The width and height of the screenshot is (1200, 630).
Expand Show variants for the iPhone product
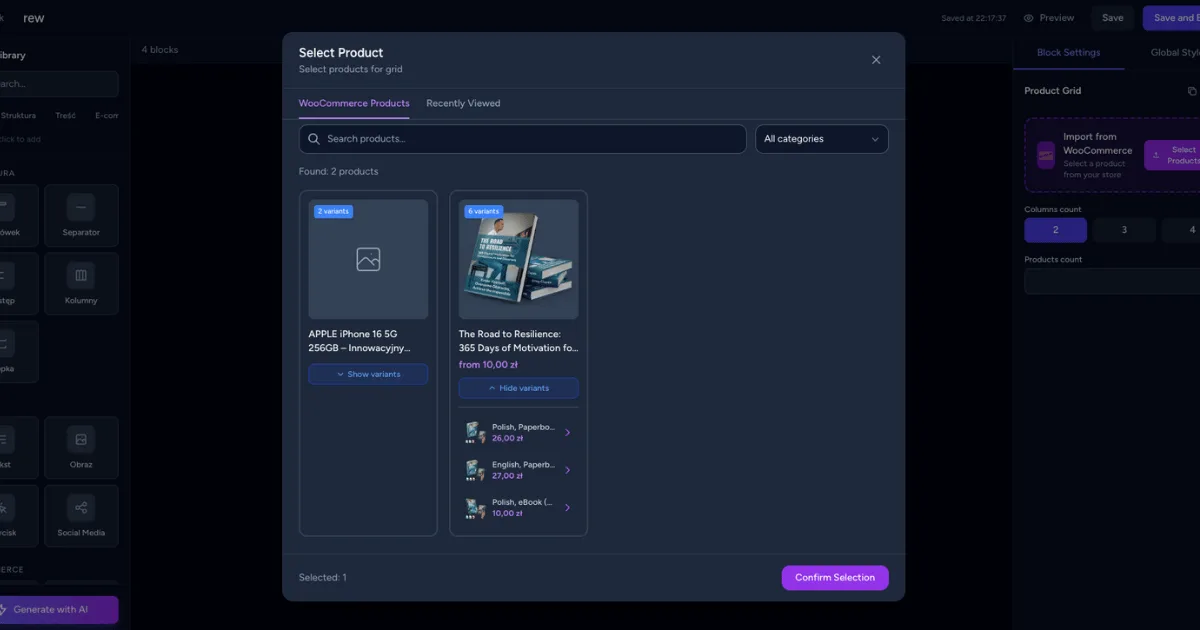click(x=368, y=374)
